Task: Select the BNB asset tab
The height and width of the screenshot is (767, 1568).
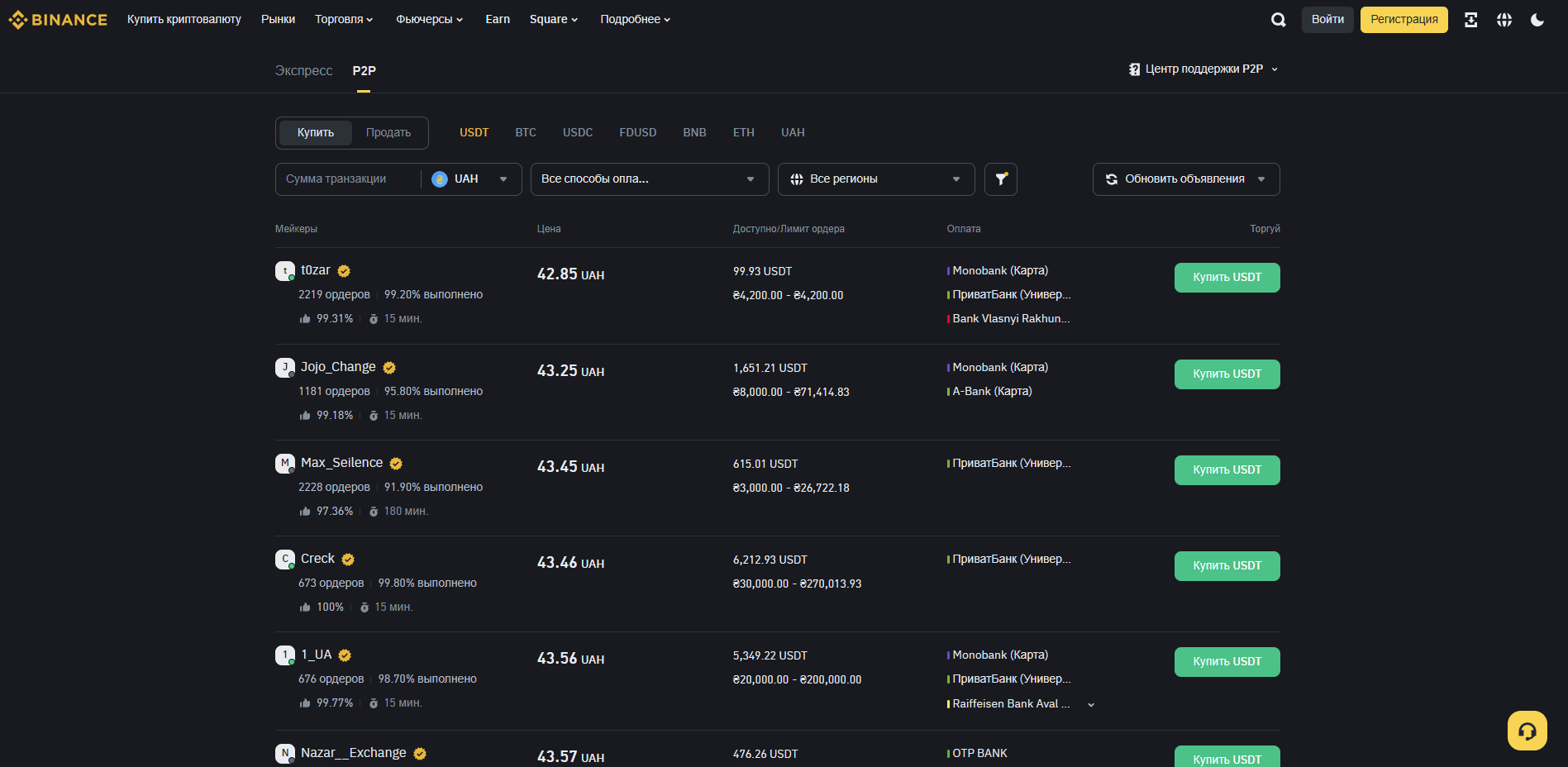Action: [694, 132]
